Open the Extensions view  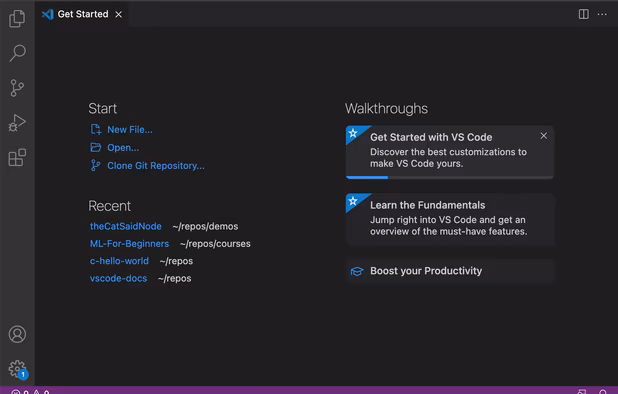pos(17,158)
